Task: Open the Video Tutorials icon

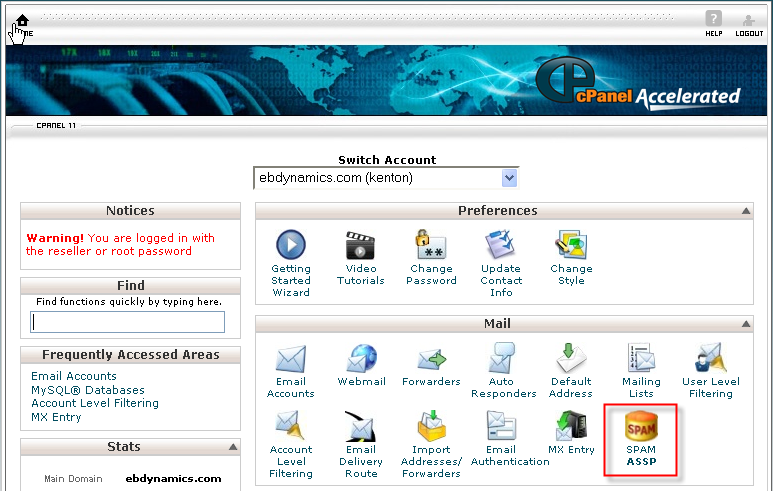Action: (x=361, y=245)
